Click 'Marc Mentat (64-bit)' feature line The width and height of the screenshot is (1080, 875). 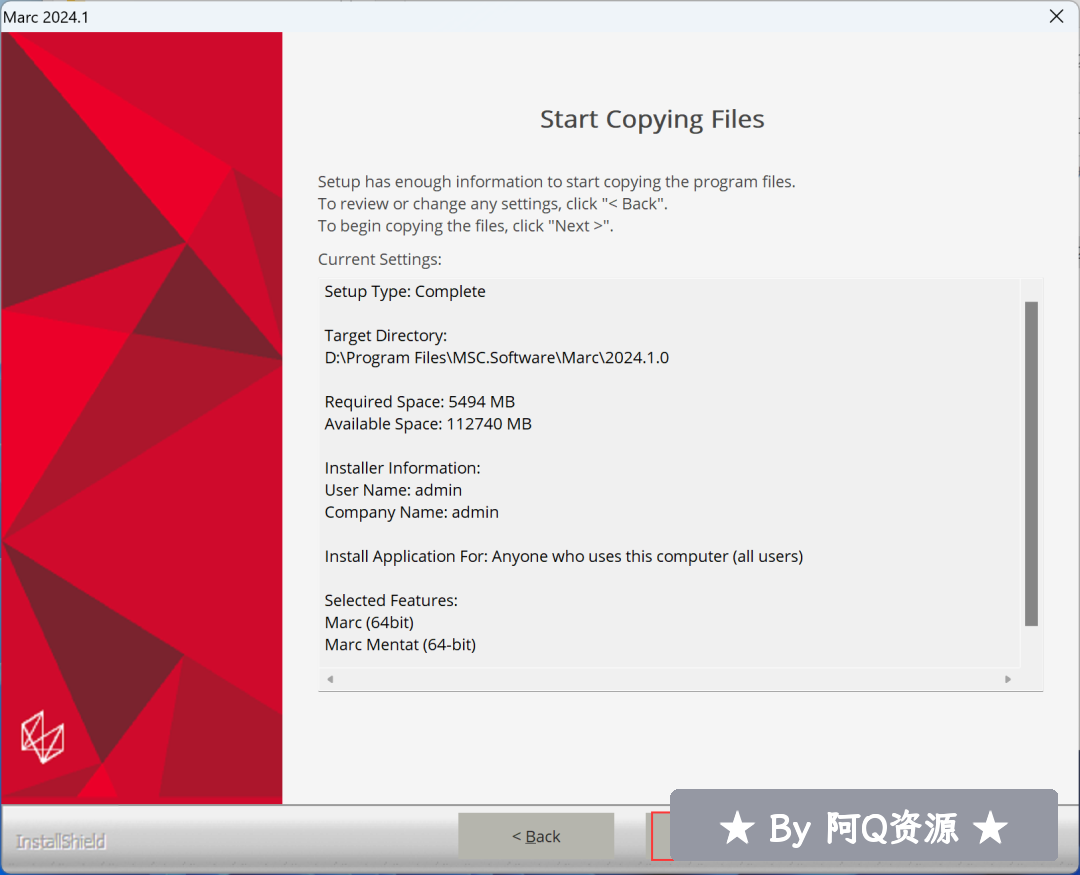[x=400, y=644]
